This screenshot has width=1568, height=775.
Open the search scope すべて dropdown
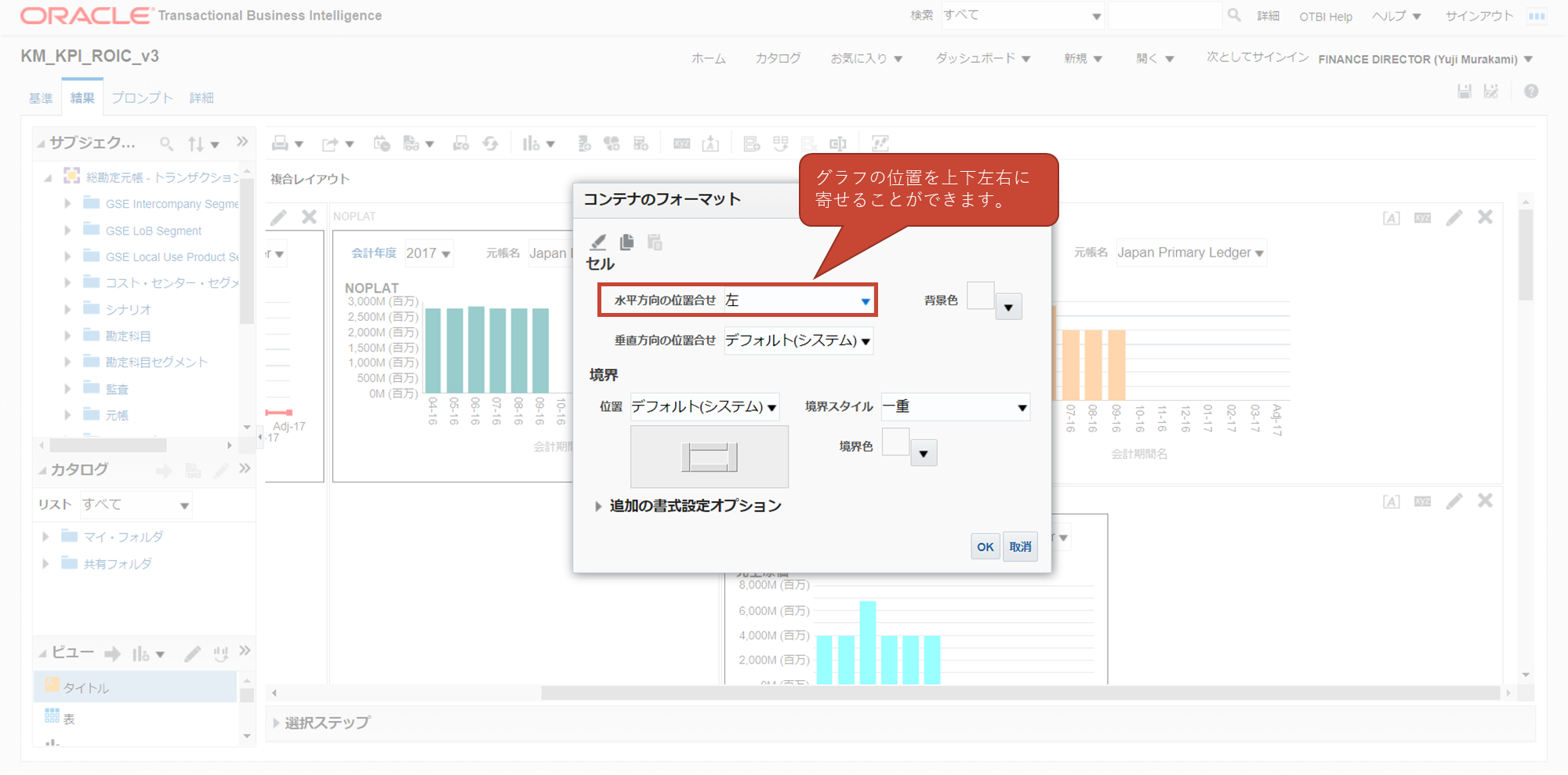1022,16
